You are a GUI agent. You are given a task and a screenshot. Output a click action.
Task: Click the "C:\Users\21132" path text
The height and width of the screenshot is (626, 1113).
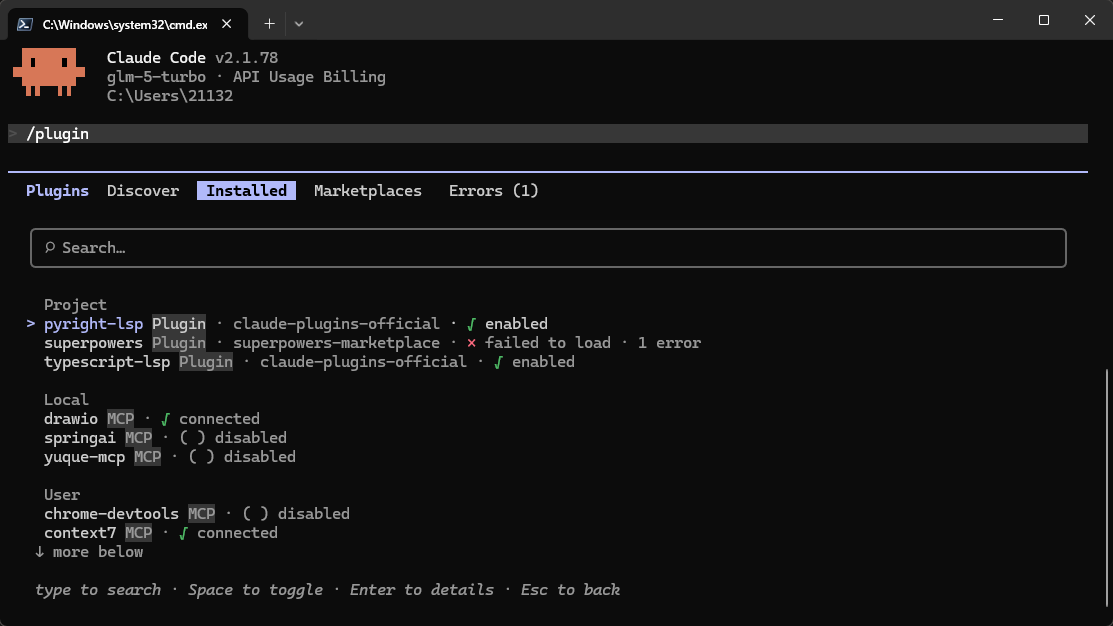tap(170, 96)
